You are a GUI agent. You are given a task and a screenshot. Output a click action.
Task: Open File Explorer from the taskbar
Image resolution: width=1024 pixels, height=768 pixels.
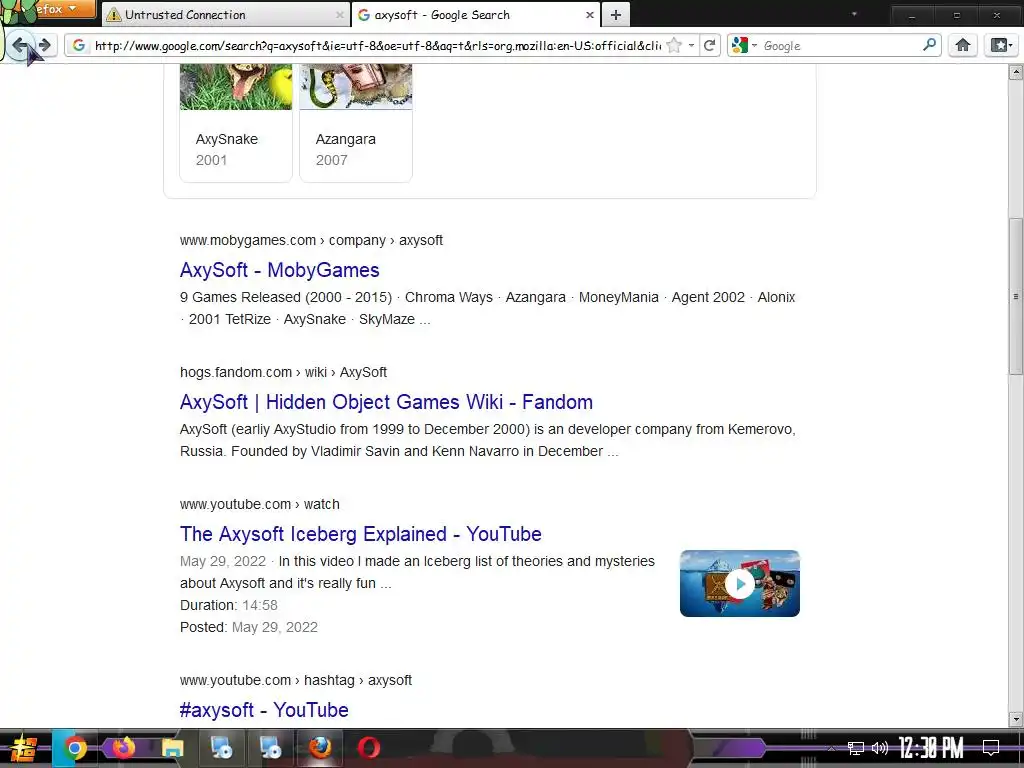pyautogui.click(x=172, y=748)
